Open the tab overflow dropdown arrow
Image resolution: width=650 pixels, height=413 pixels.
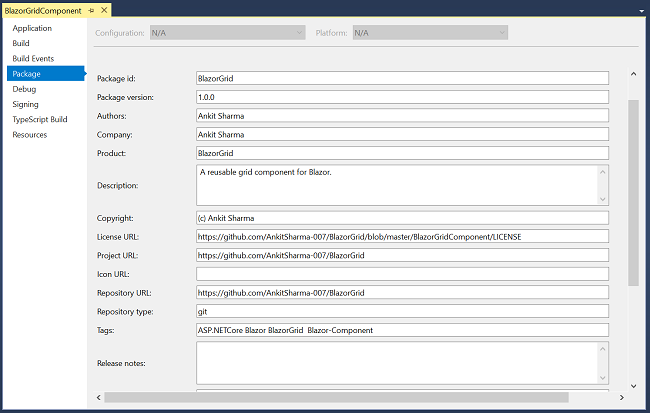pos(641,11)
